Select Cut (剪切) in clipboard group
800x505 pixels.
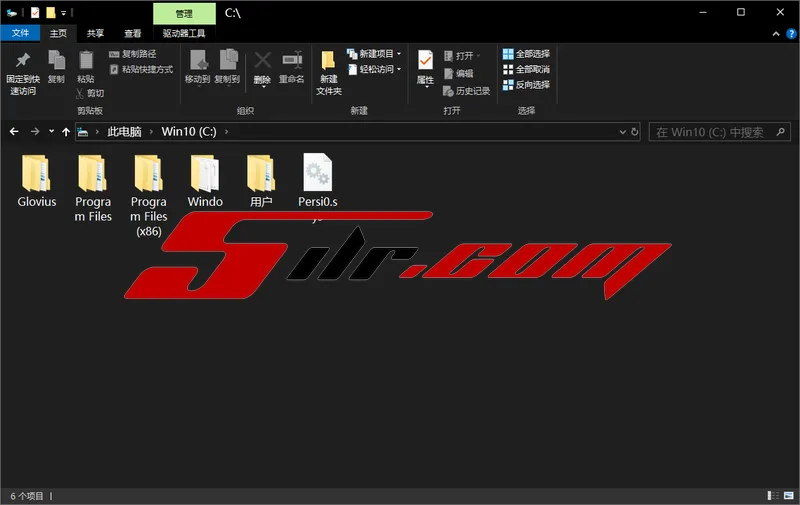[90, 93]
